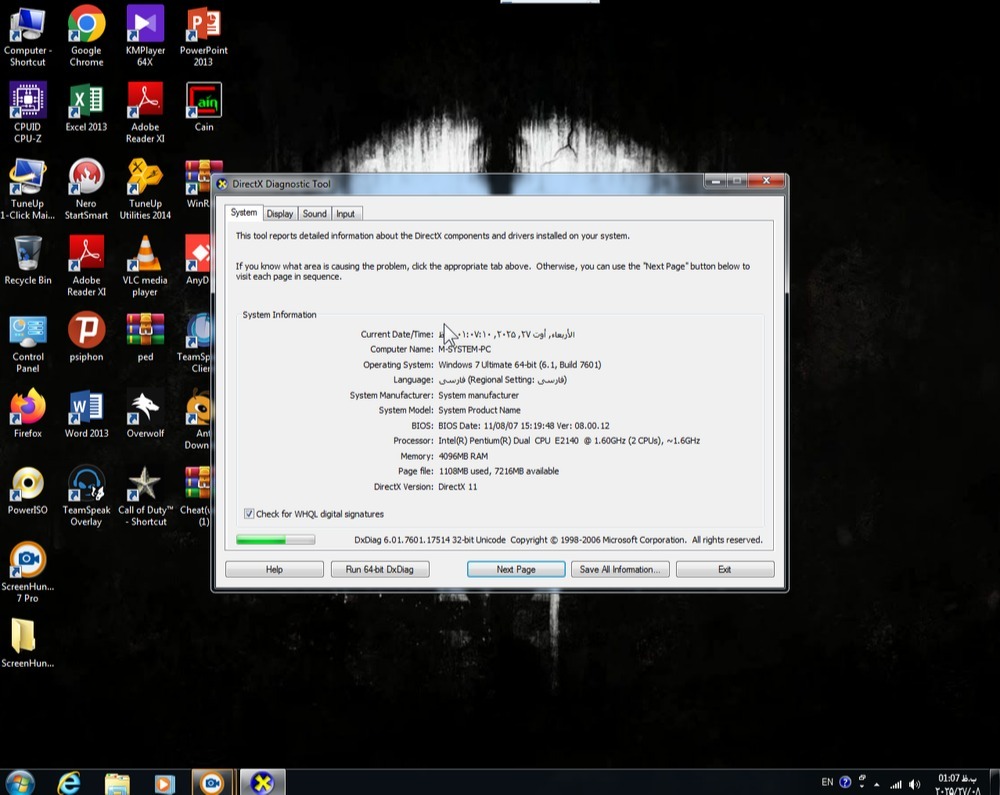Open Adobe Reader XI icon beside Excel 2013
The width and height of the screenshot is (1000, 795).
(145, 112)
